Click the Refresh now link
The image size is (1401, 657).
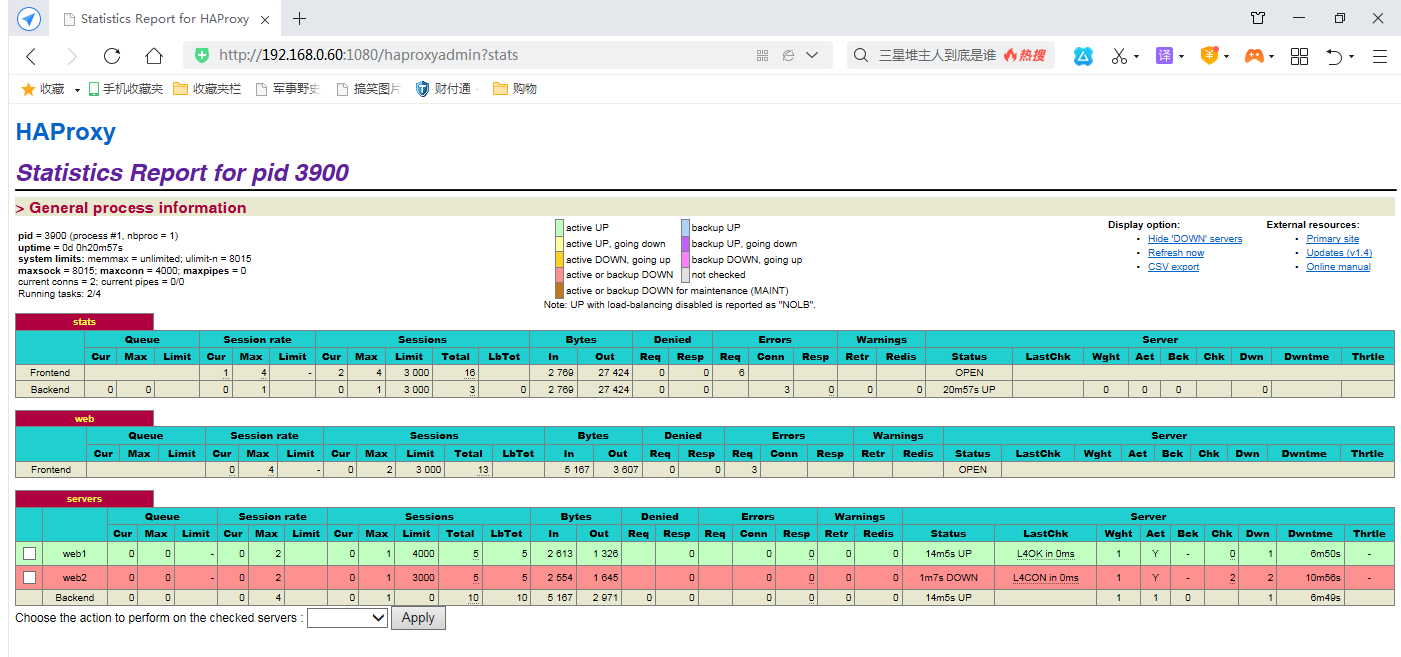(1176, 253)
